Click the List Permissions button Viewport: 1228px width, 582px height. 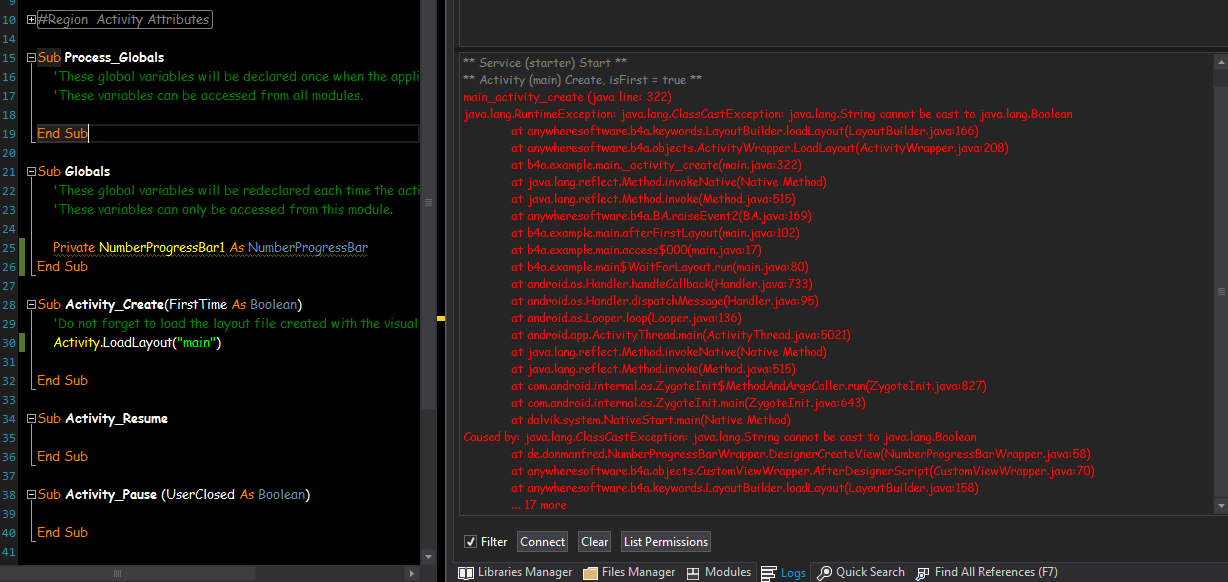(x=666, y=542)
